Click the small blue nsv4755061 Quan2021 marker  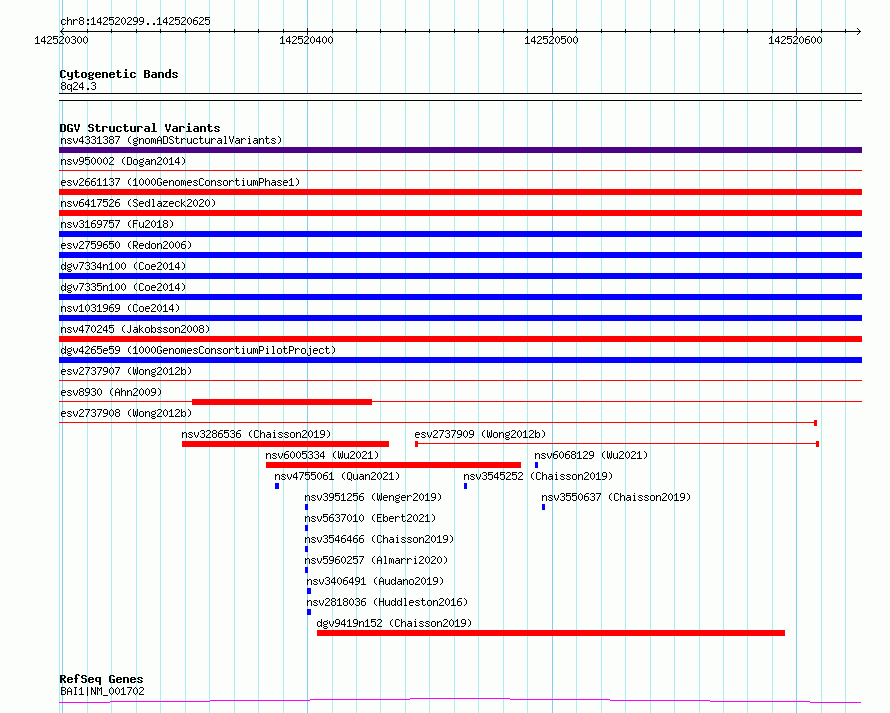277,486
